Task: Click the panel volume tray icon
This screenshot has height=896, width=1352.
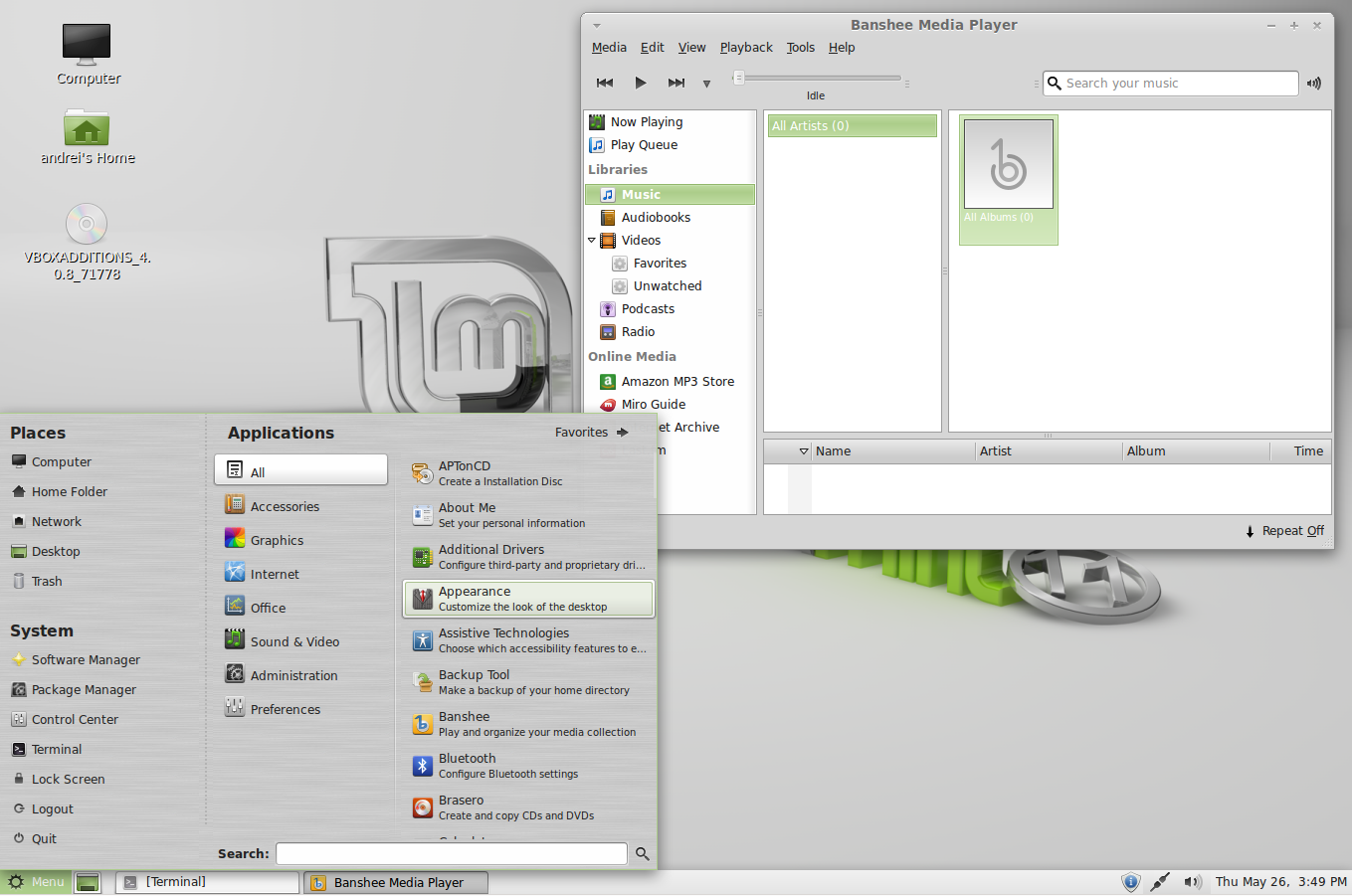Action: click(1193, 882)
